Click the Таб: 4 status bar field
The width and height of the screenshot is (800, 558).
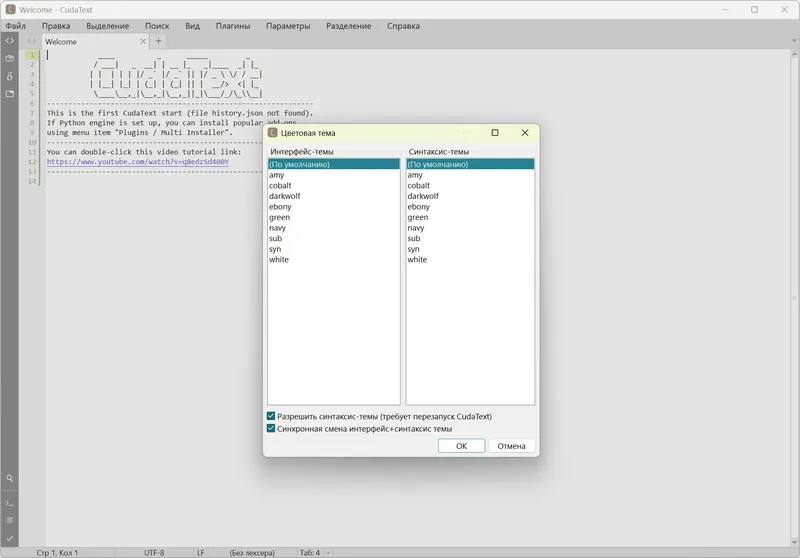[310, 552]
